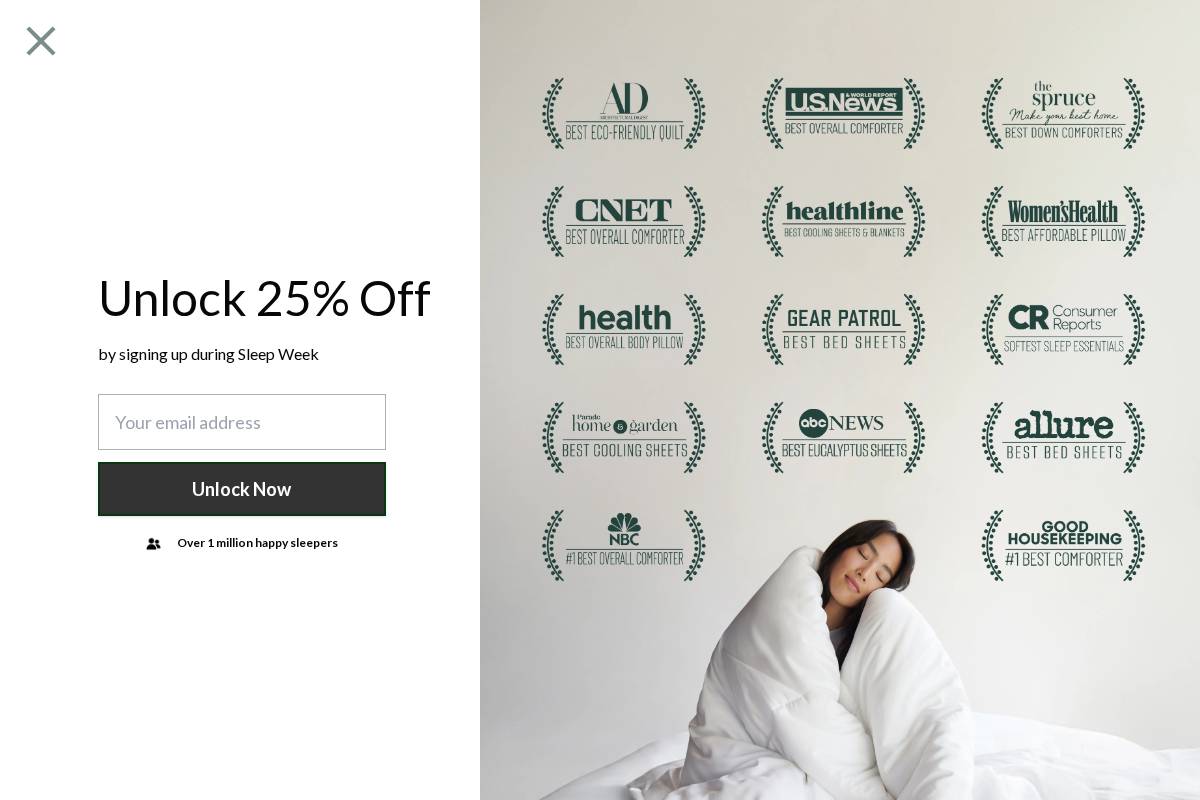Image resolution: width=1200 pixels, height=800 pixels.
Task: Close the signup popup with the X icon
Action: 41,41
